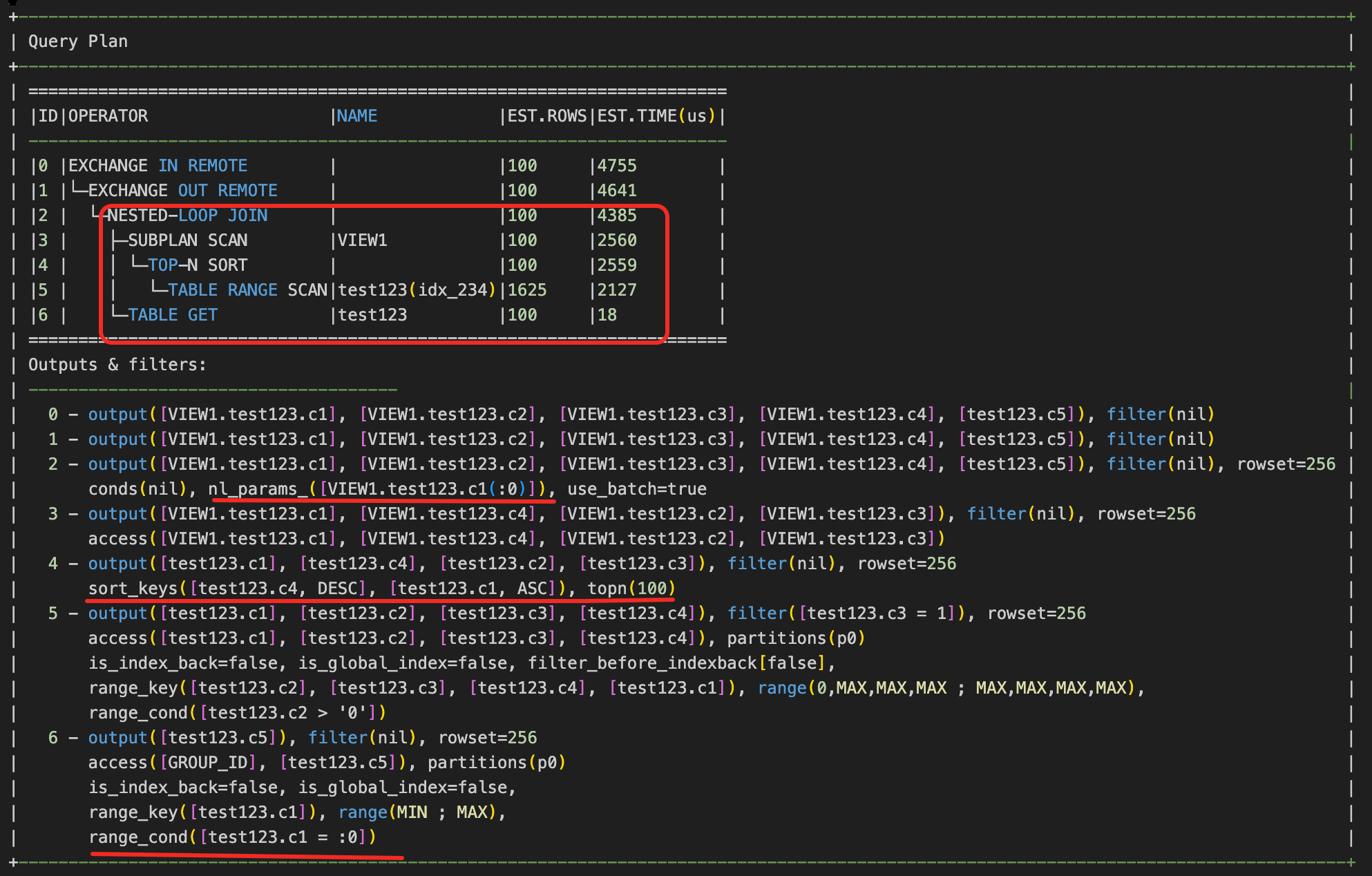1372x876 pixels.
Task: Click the Query Plan title text
Action: [x=78, y=41]
